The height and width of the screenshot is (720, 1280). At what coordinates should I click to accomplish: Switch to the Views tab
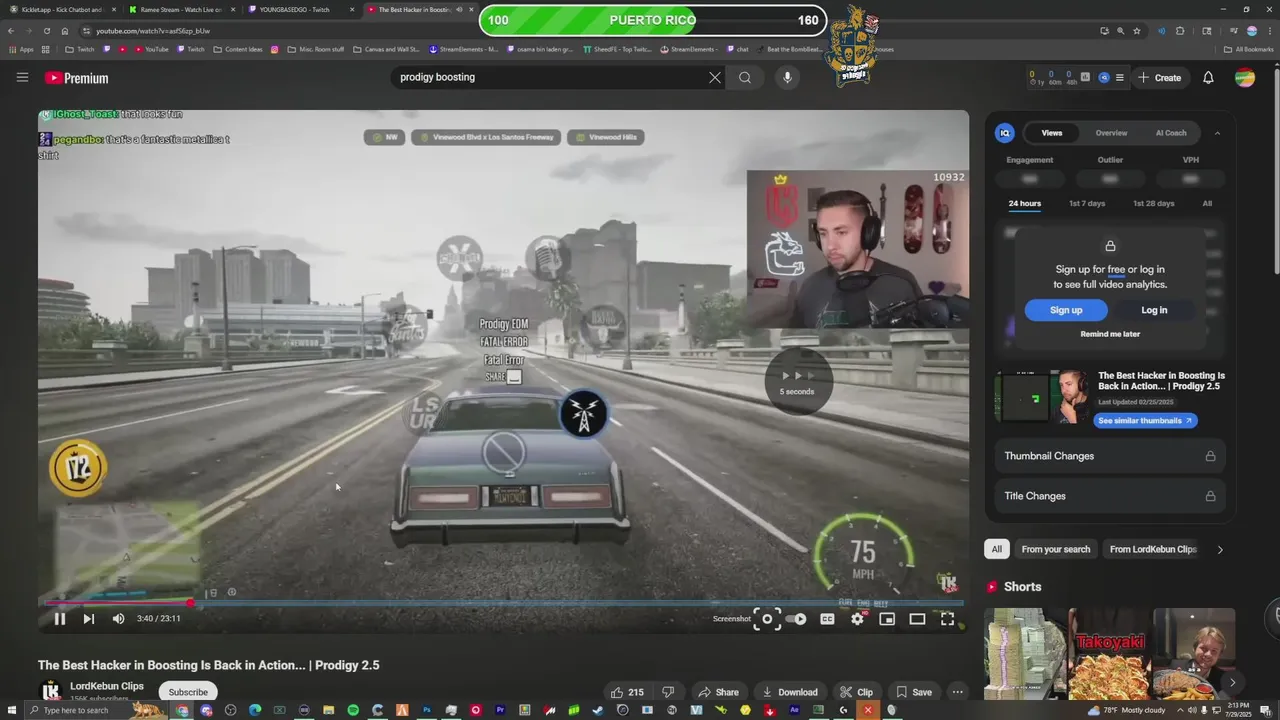point(1052,133)
